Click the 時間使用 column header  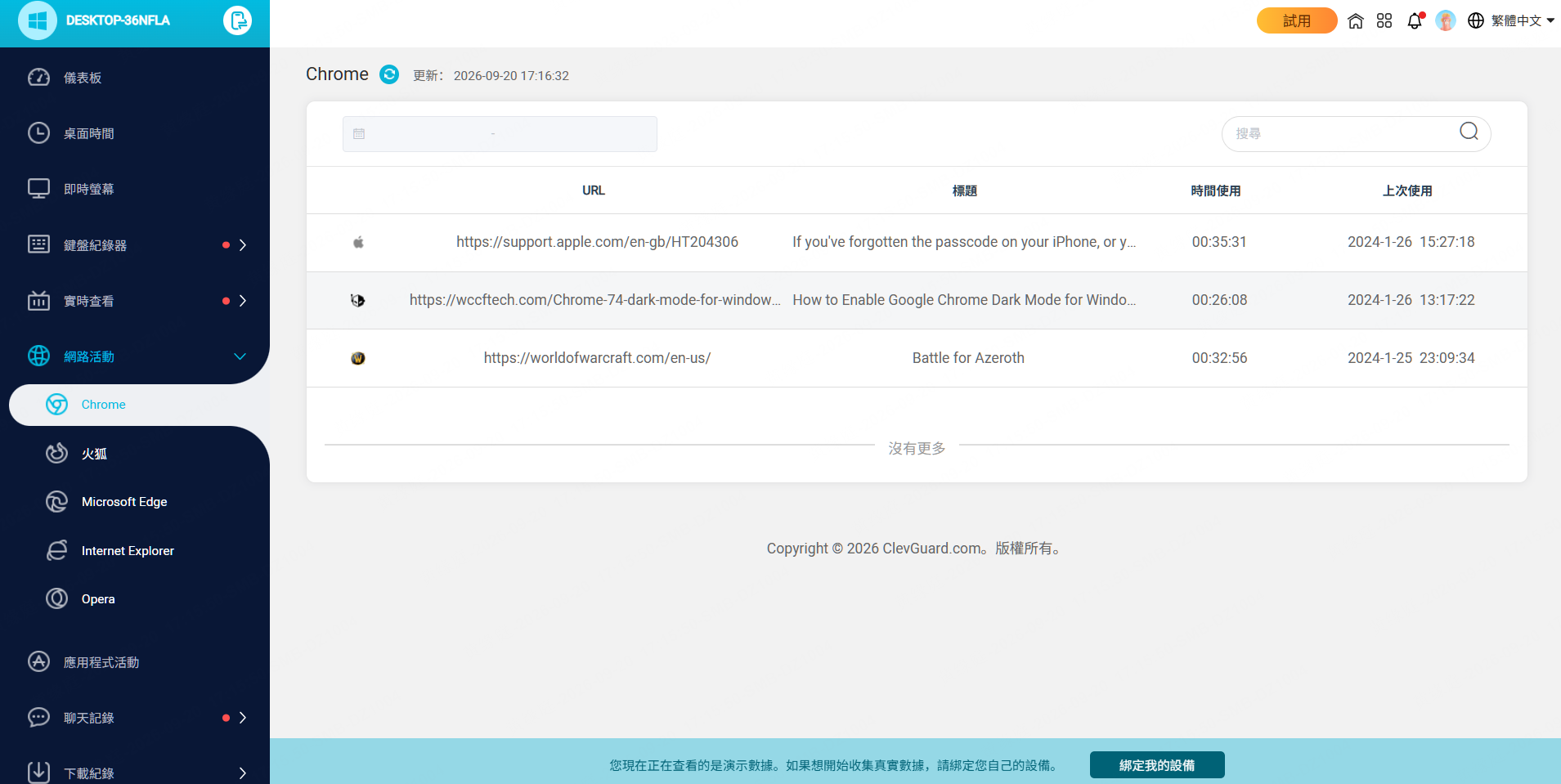point(1216,190)
